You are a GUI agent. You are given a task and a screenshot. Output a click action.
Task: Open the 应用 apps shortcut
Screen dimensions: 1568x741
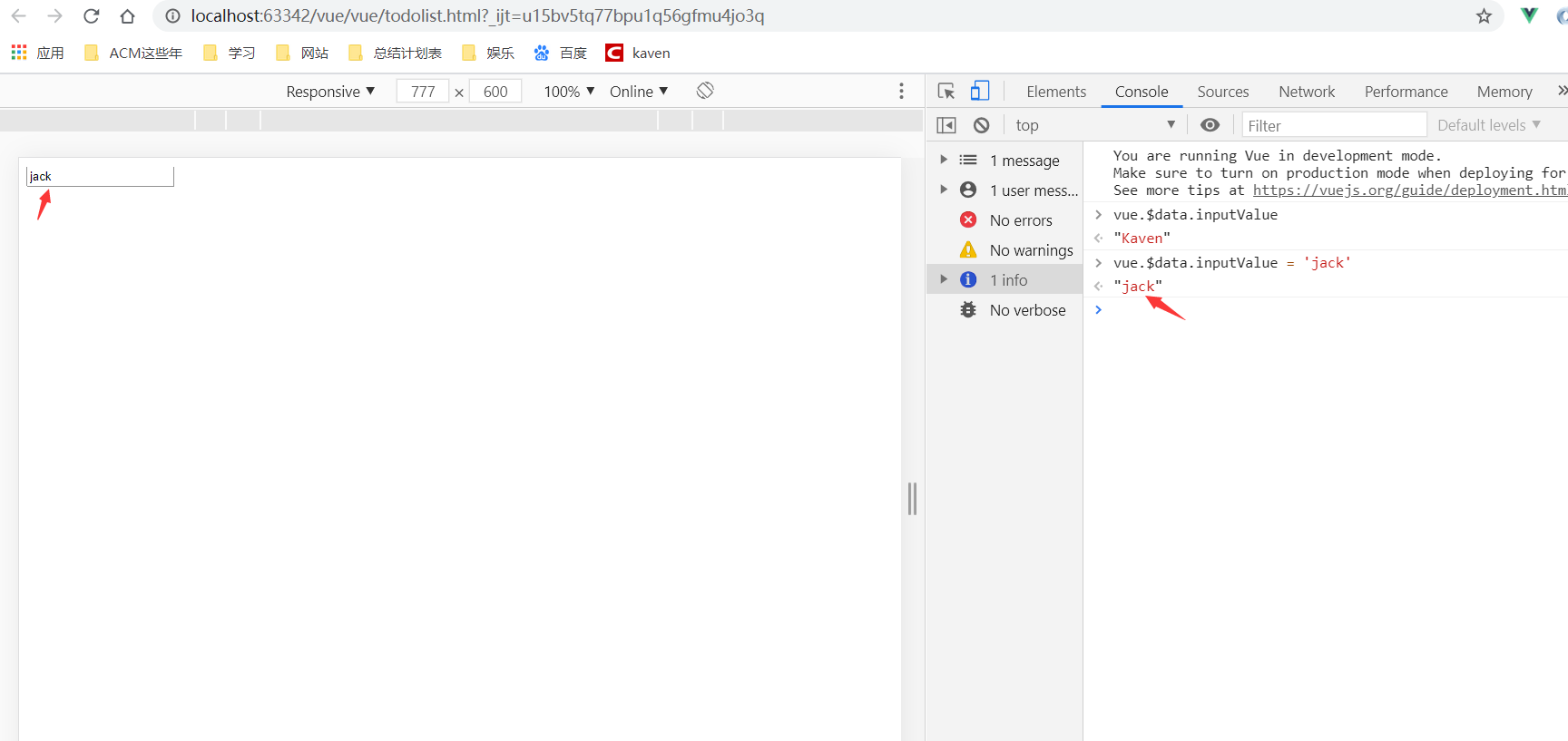coord(37,54)
